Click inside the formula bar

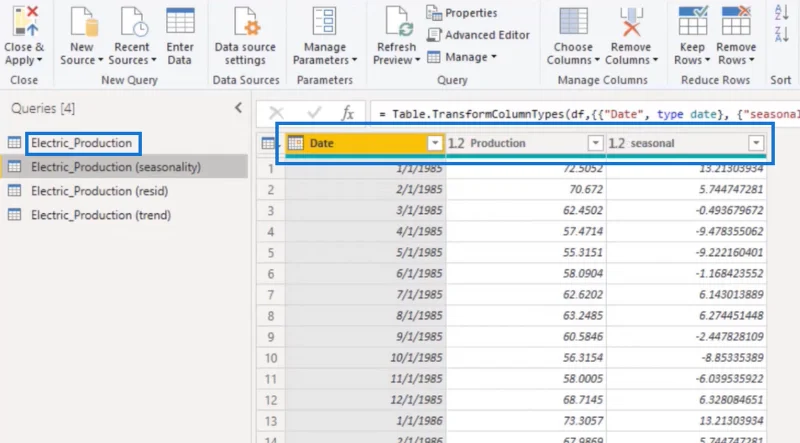[586, 114]
